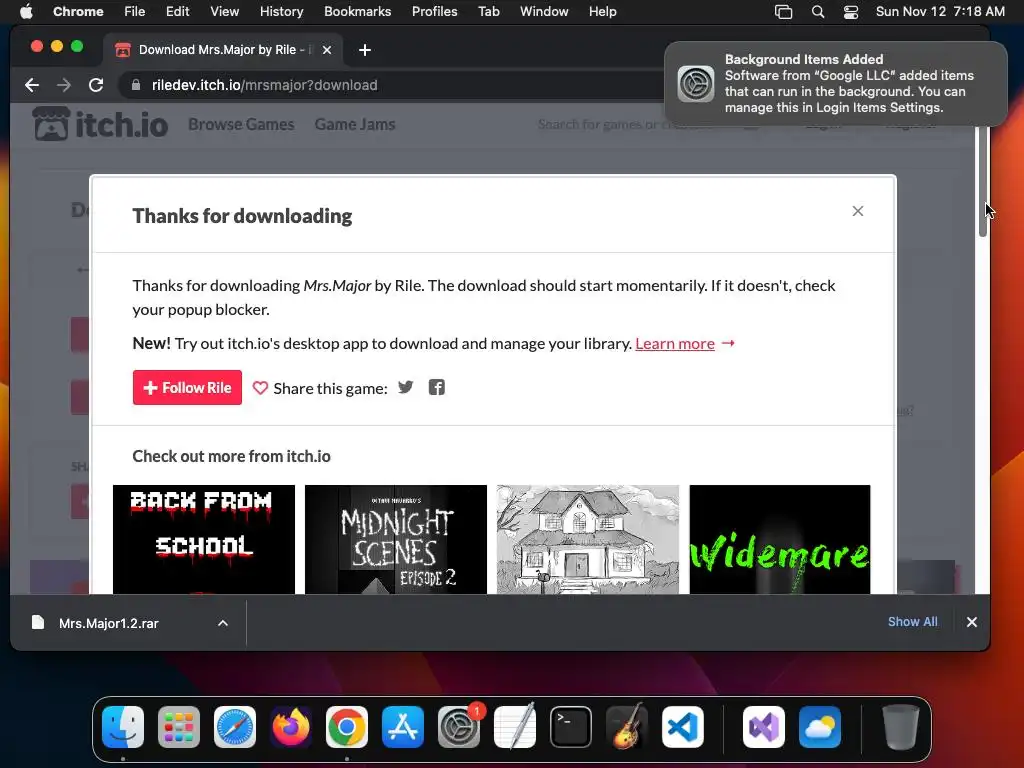The width and height of the screenshot is (1024, 768).
Task: Open the Trash from the Dock
Action: pyautogui.click(x=901, y=727)
